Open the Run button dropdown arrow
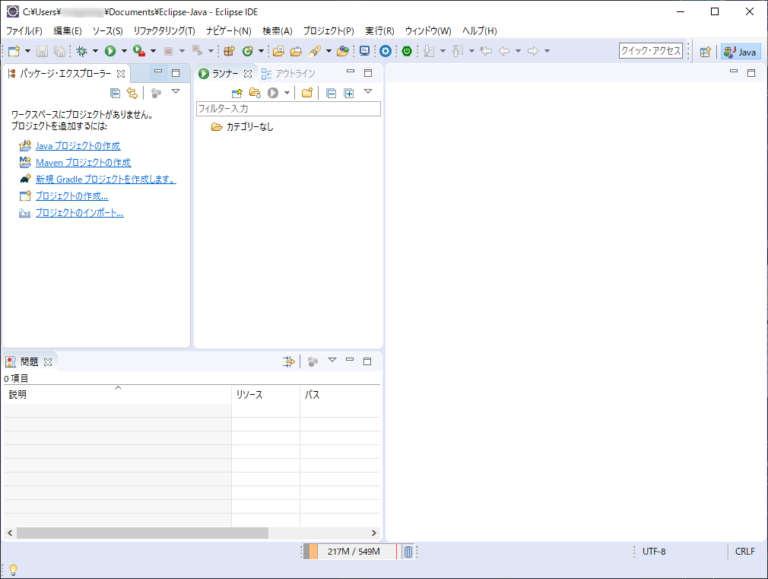Viewport: 768px width, 579px height. coord(124,51)
